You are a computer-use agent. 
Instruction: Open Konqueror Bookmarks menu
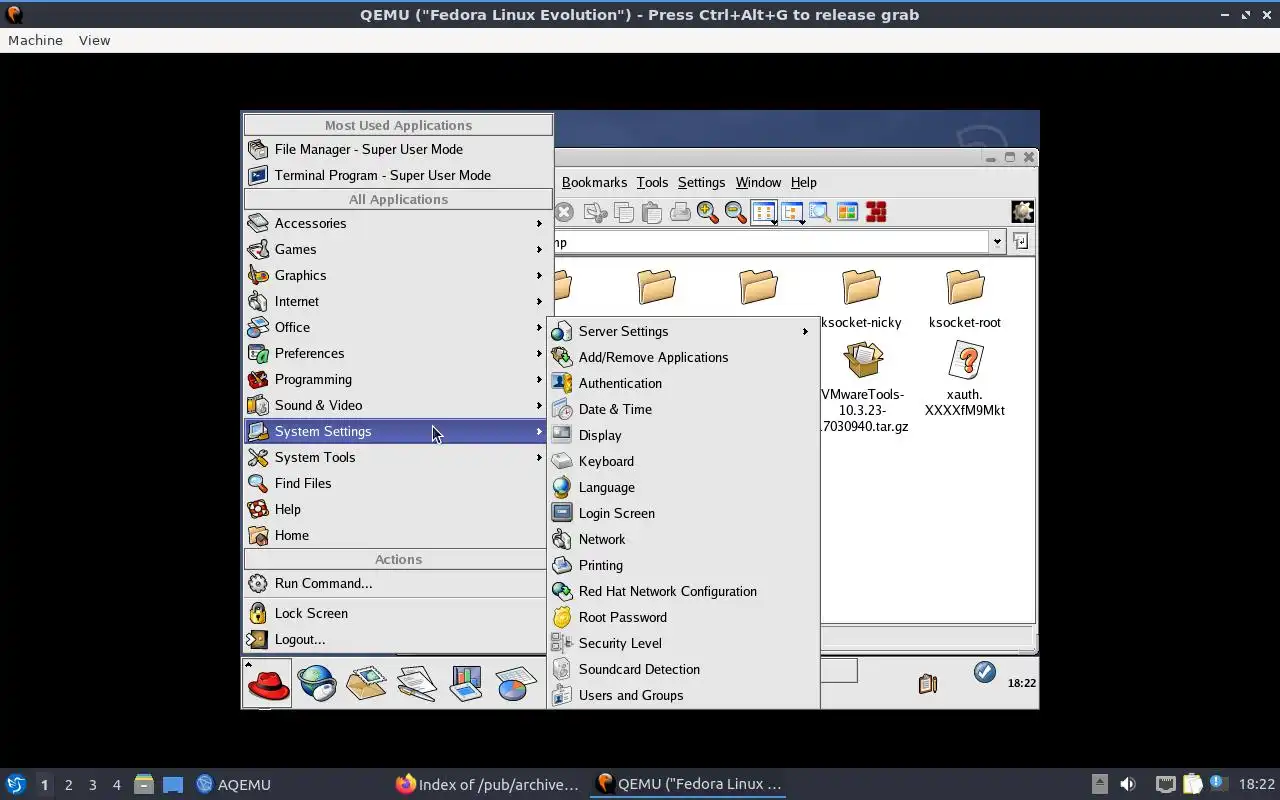(594, 182)
